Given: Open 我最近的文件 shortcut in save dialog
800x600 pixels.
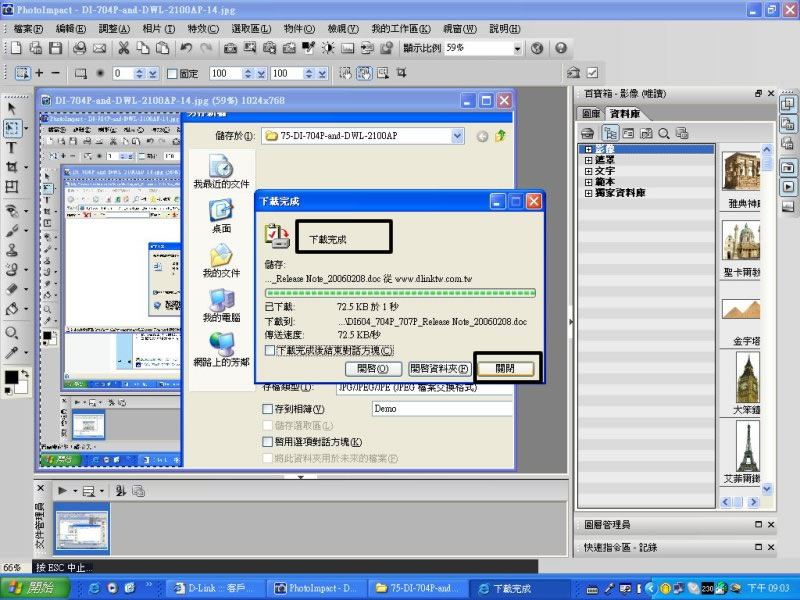Looking at the screenshot, I should tap(221, 172).
